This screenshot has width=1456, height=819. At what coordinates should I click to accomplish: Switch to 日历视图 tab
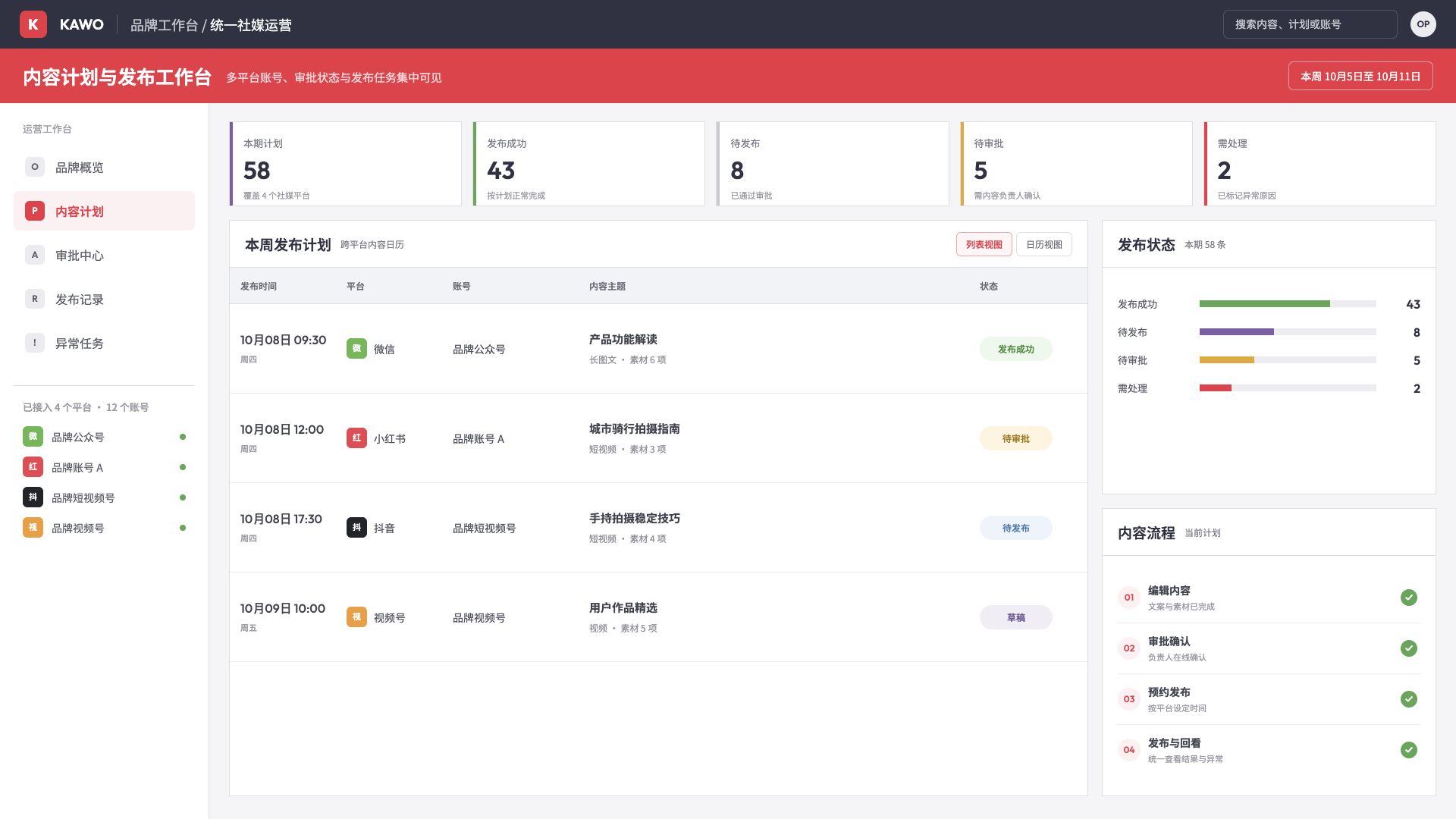[1044, 244]
